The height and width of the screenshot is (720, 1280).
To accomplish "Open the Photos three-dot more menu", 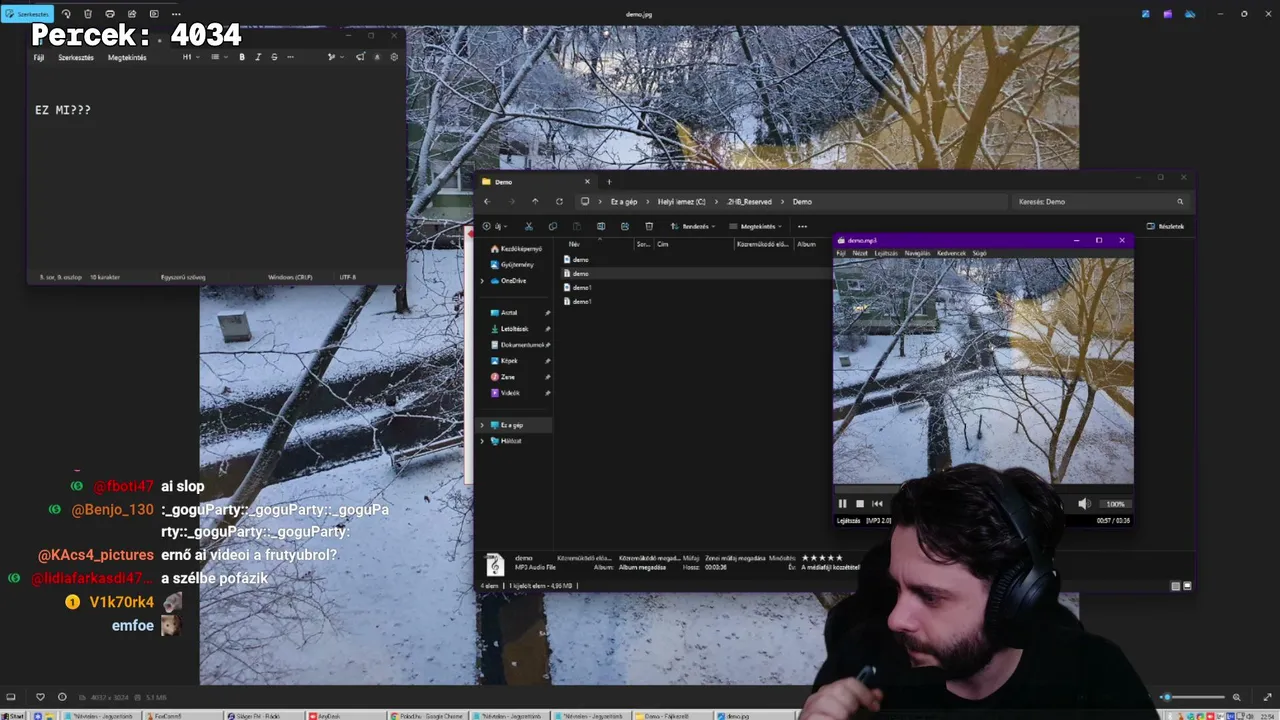I will coord(176,14).
